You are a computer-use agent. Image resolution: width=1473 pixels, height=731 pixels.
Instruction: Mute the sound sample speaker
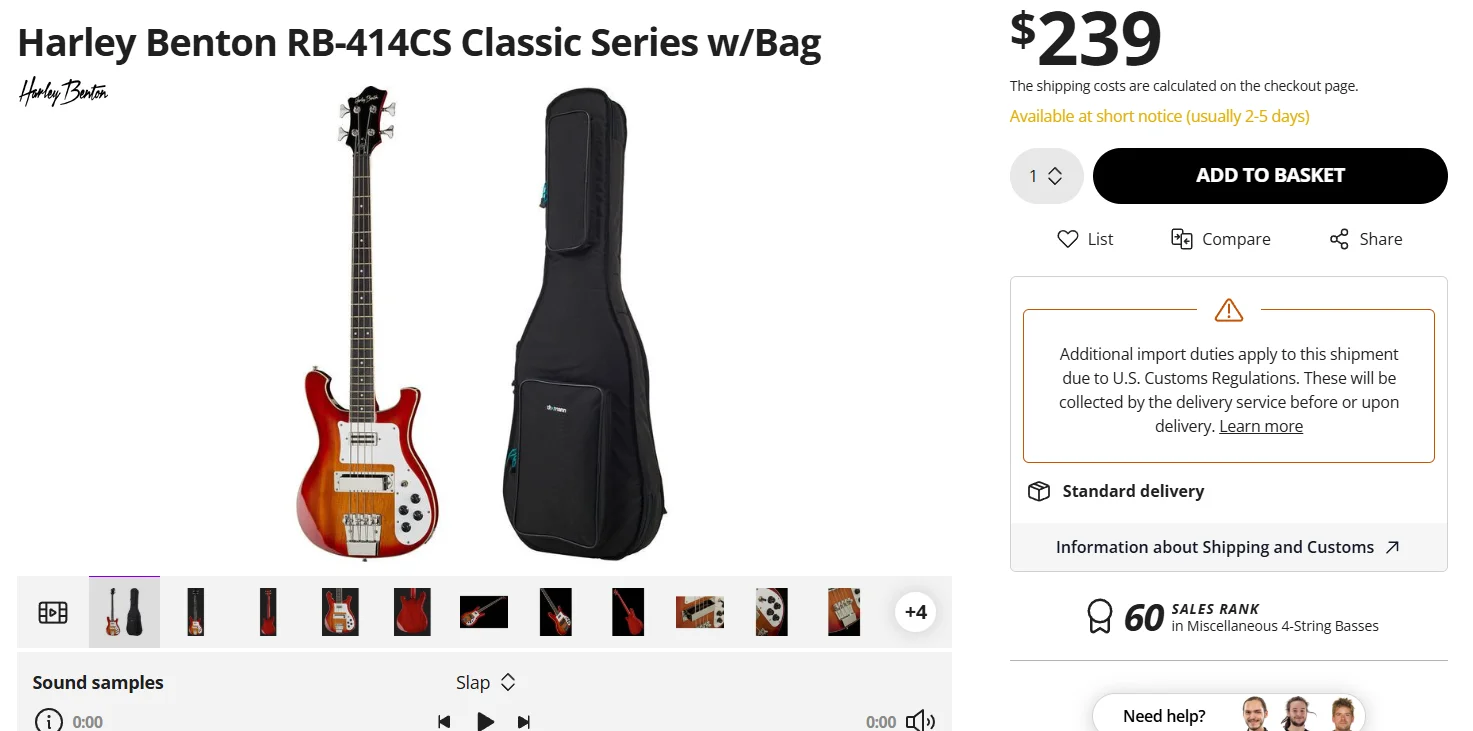[919, 721]
